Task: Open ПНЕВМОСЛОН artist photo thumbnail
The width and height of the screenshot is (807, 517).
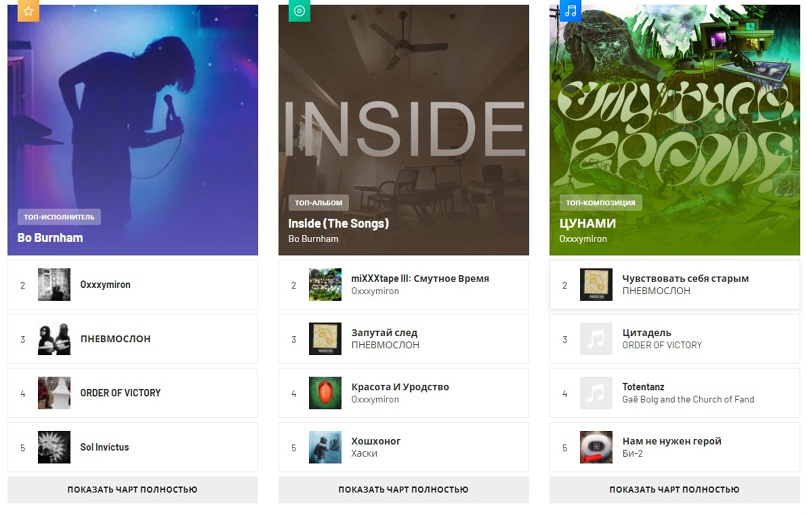Action: 54,338
